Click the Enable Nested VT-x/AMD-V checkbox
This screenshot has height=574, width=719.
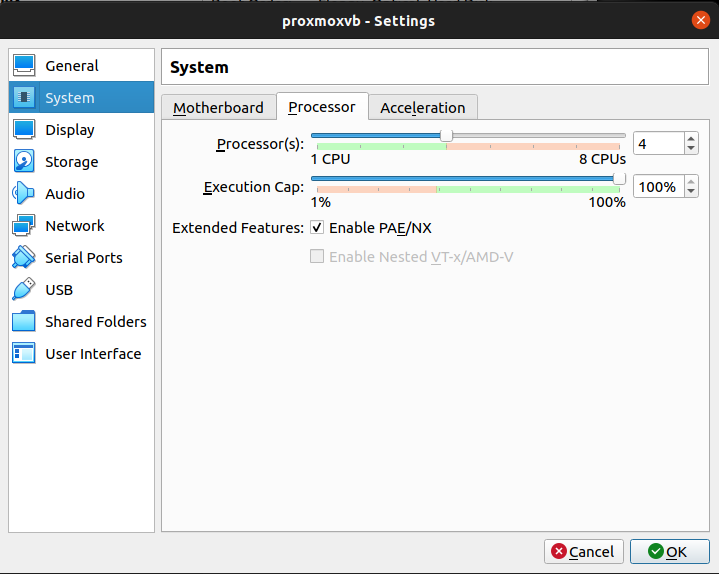317,257
